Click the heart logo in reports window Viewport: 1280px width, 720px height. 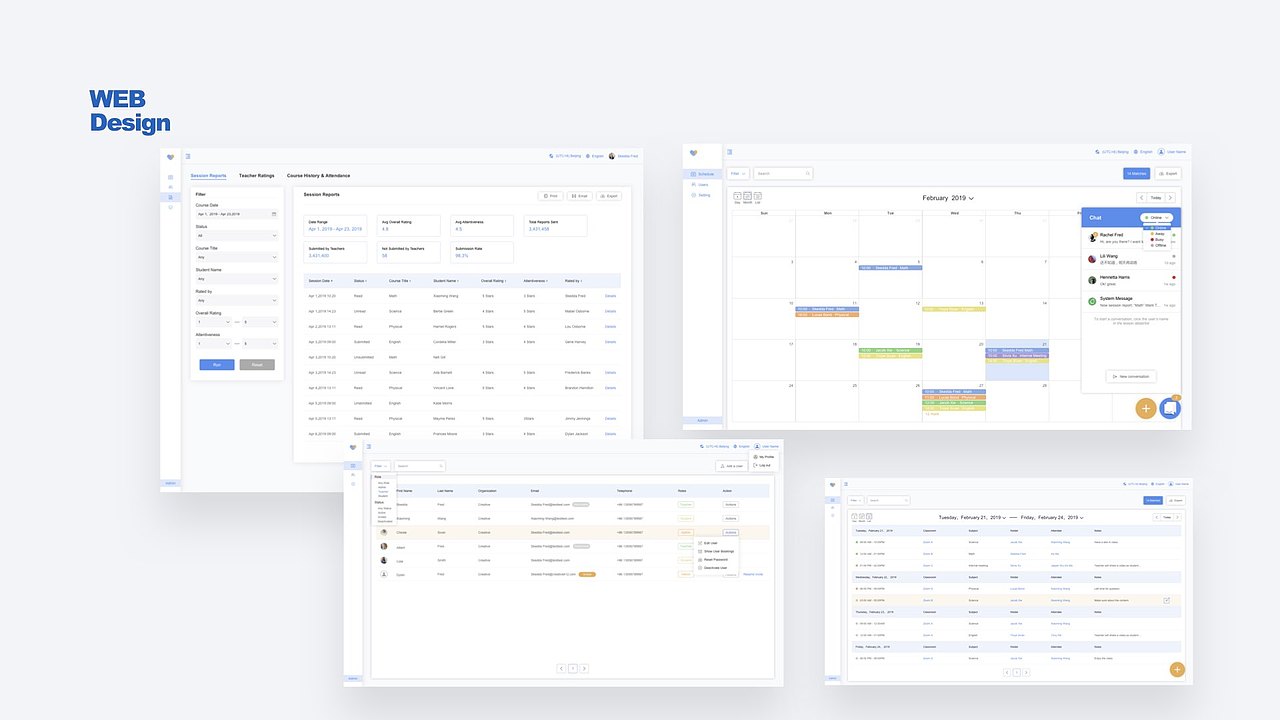coord(170,157)
